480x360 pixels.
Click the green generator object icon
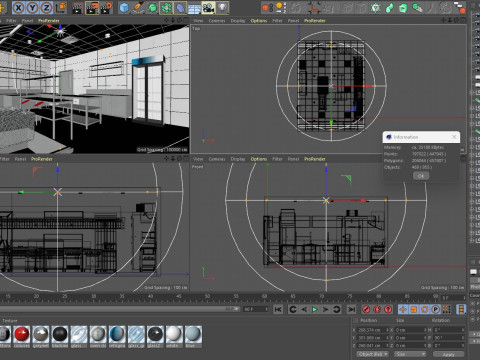[152, 8]
